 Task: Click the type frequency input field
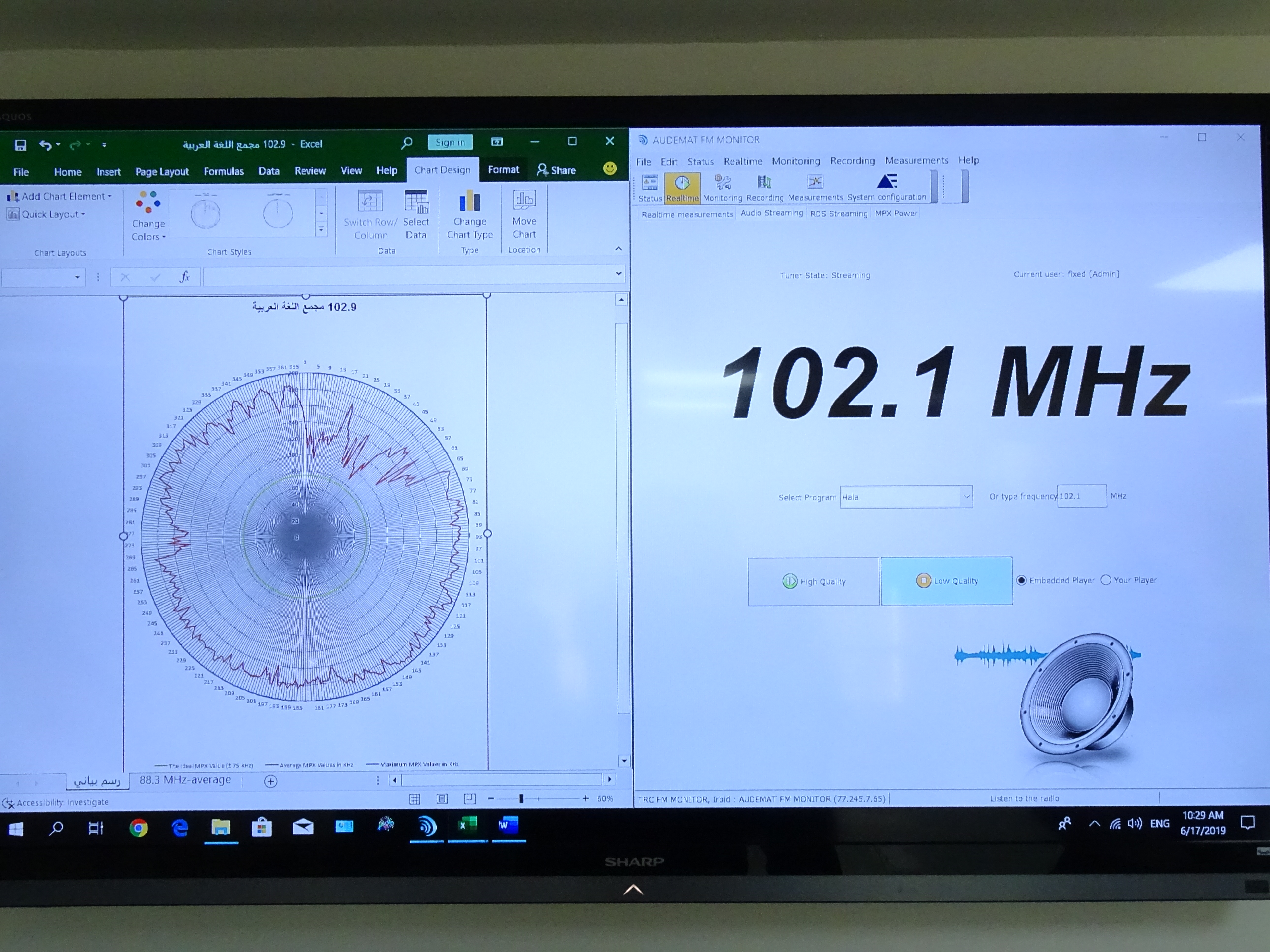coord(1081,496)
